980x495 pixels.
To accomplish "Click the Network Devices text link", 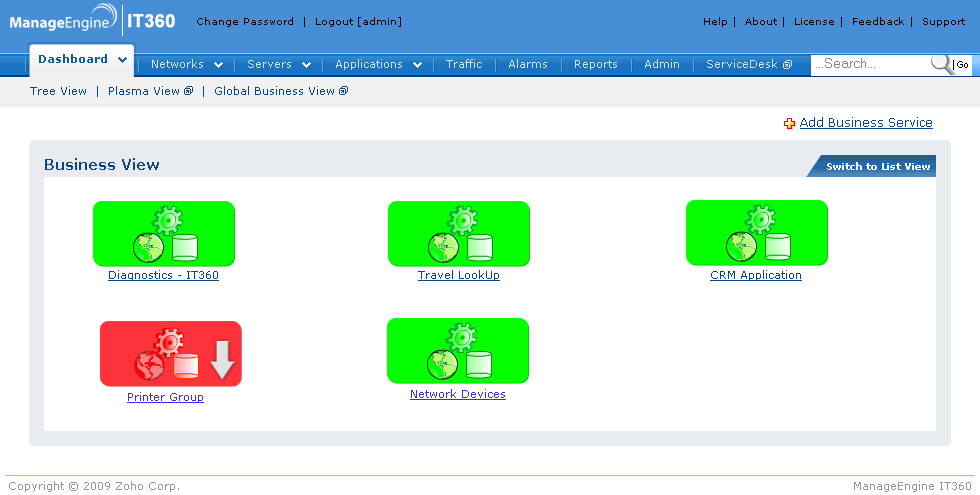I will tap(458, 394).
